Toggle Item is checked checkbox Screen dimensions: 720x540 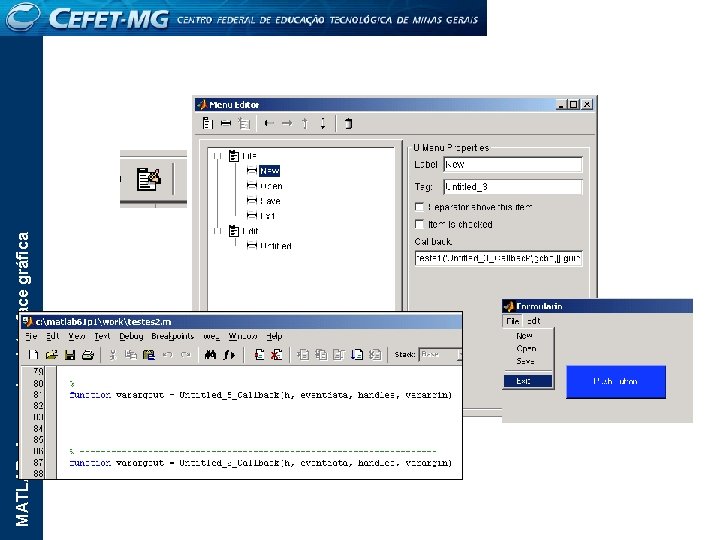tap(419, 224)
